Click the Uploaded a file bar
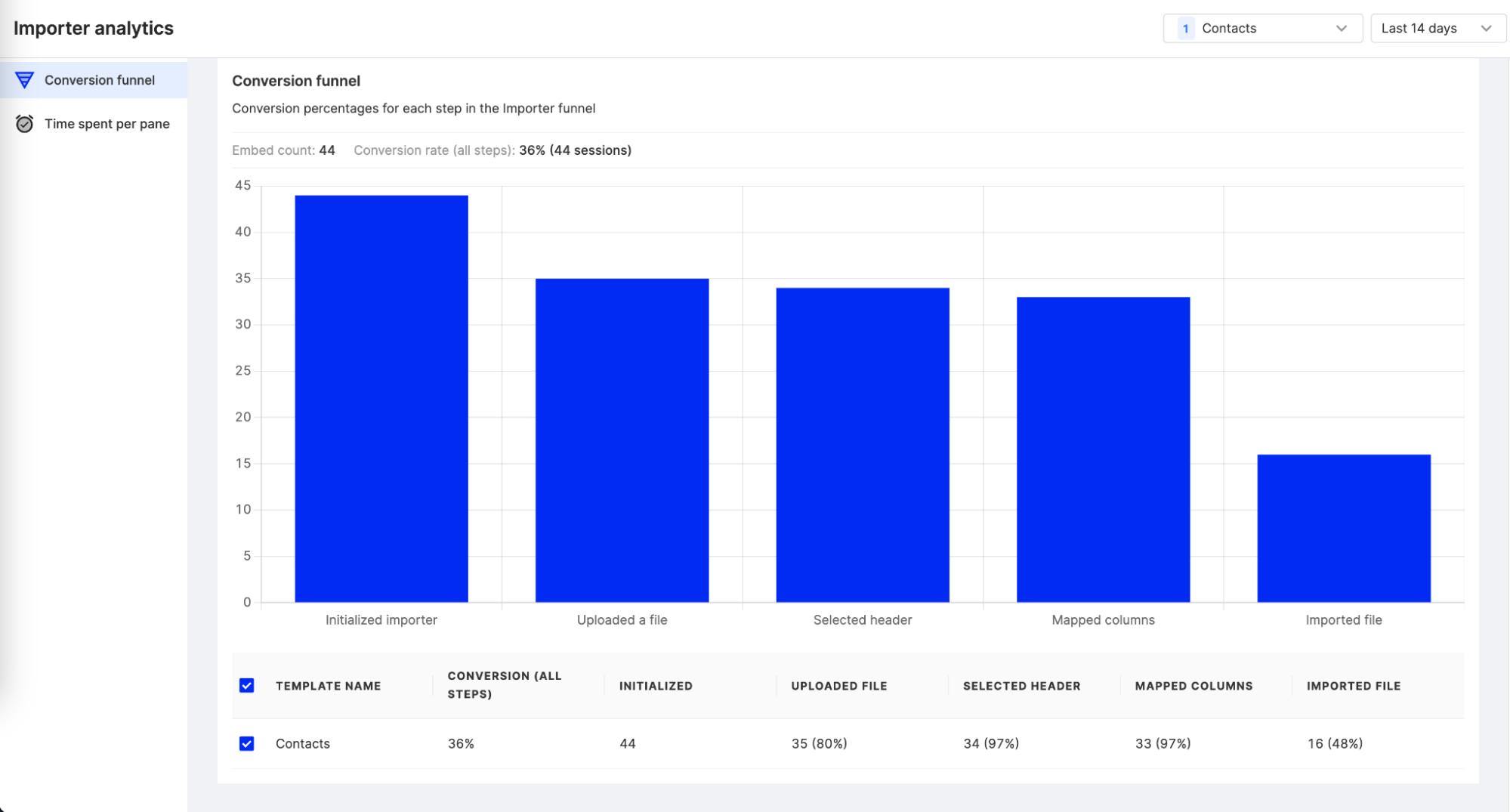 (622, 440)
